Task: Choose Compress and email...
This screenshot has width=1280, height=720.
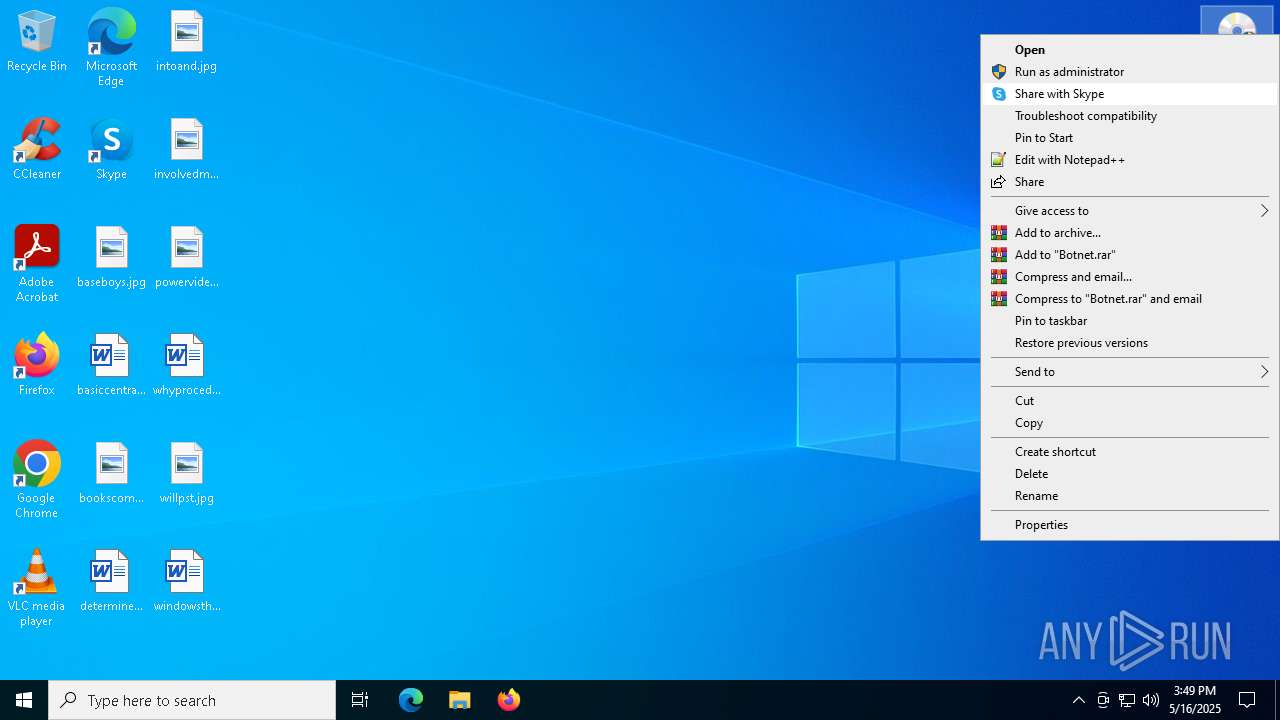Action: [1130, 277]
